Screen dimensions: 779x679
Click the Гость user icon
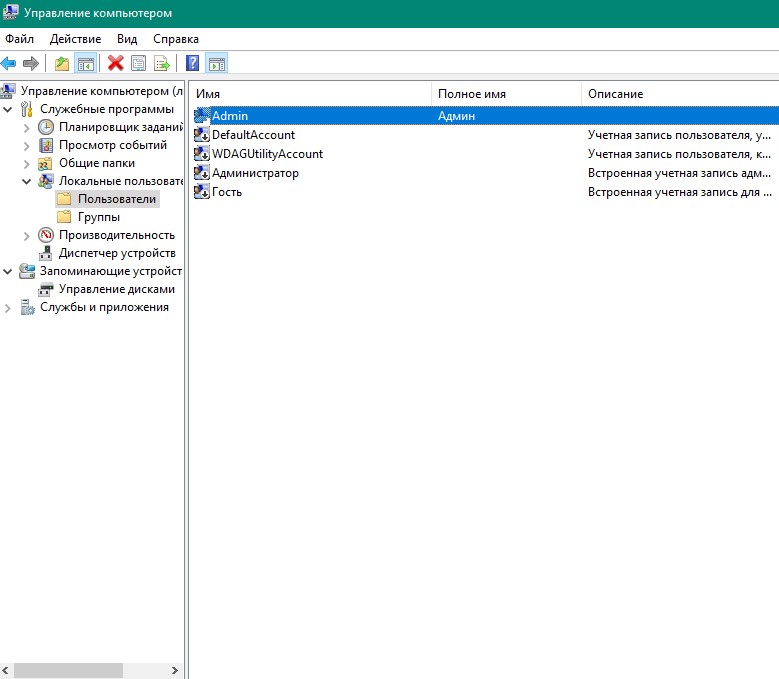click(x=202, y=192)
